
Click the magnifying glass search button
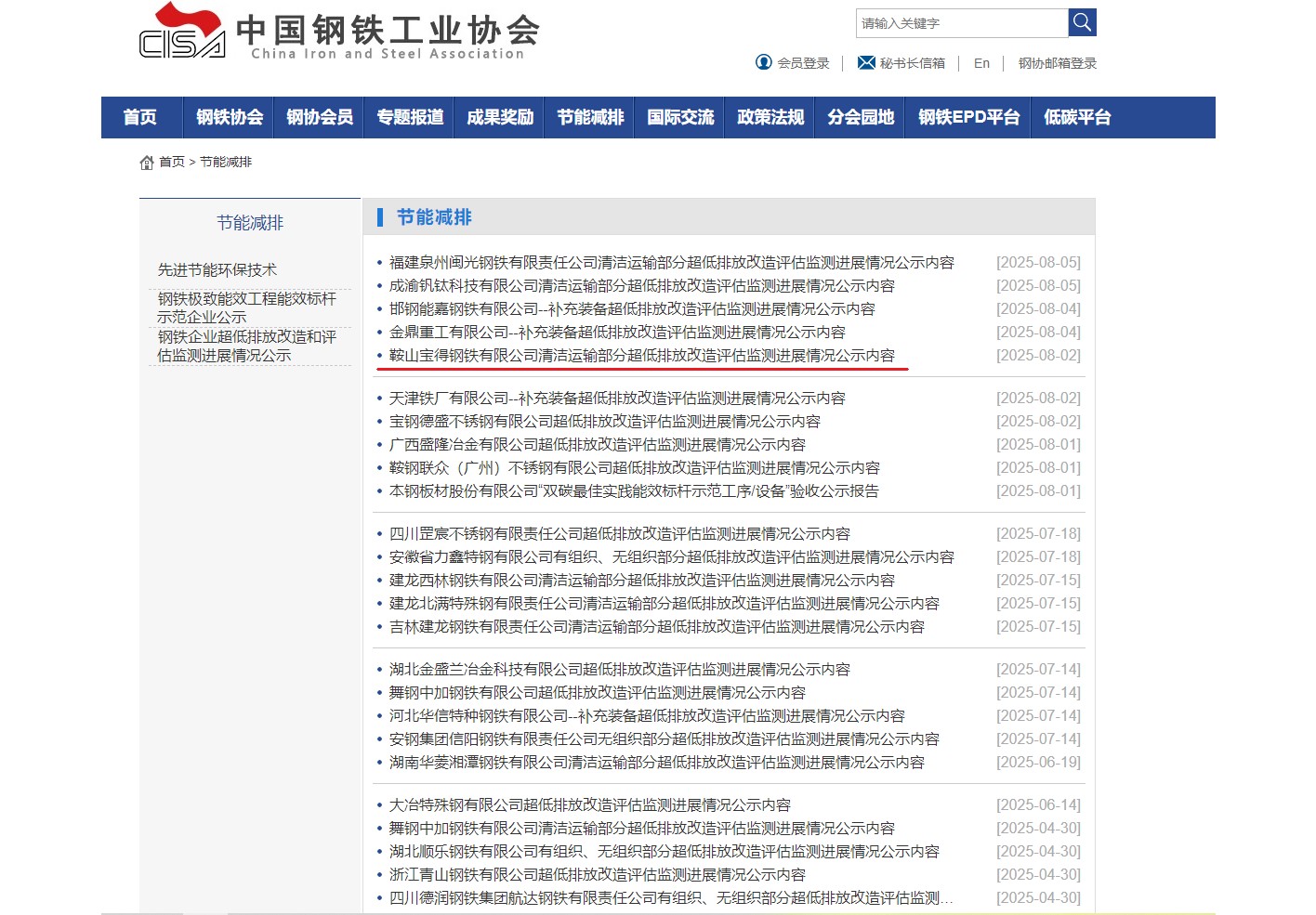coord(1082,22)
